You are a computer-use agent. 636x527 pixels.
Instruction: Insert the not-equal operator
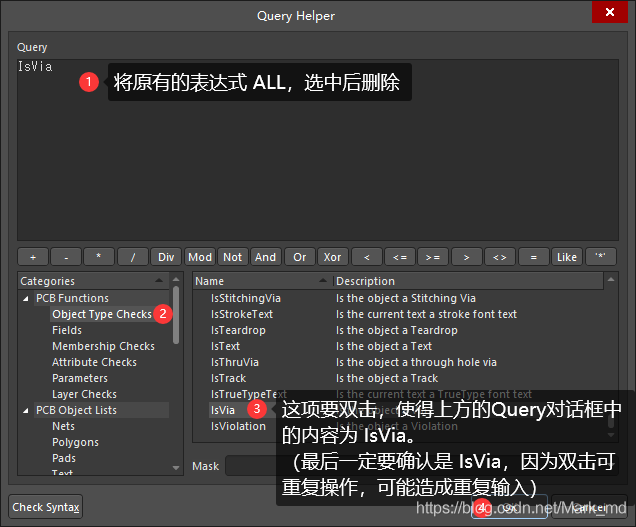coord(500,257)
